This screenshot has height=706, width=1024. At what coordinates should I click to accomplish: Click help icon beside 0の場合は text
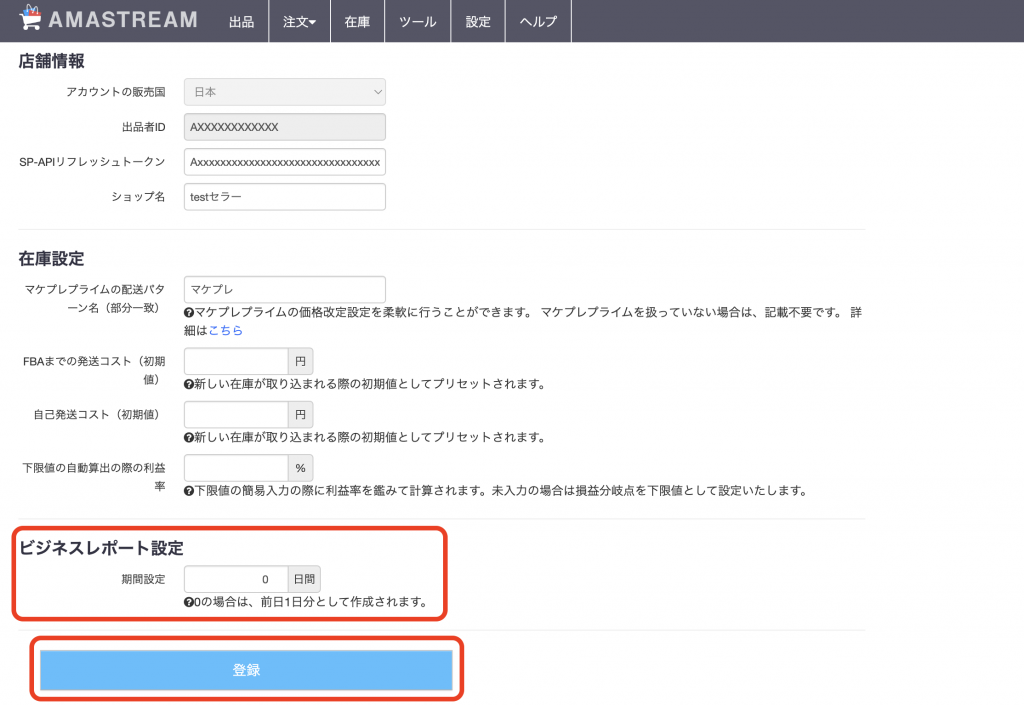(x=189, y=602)
